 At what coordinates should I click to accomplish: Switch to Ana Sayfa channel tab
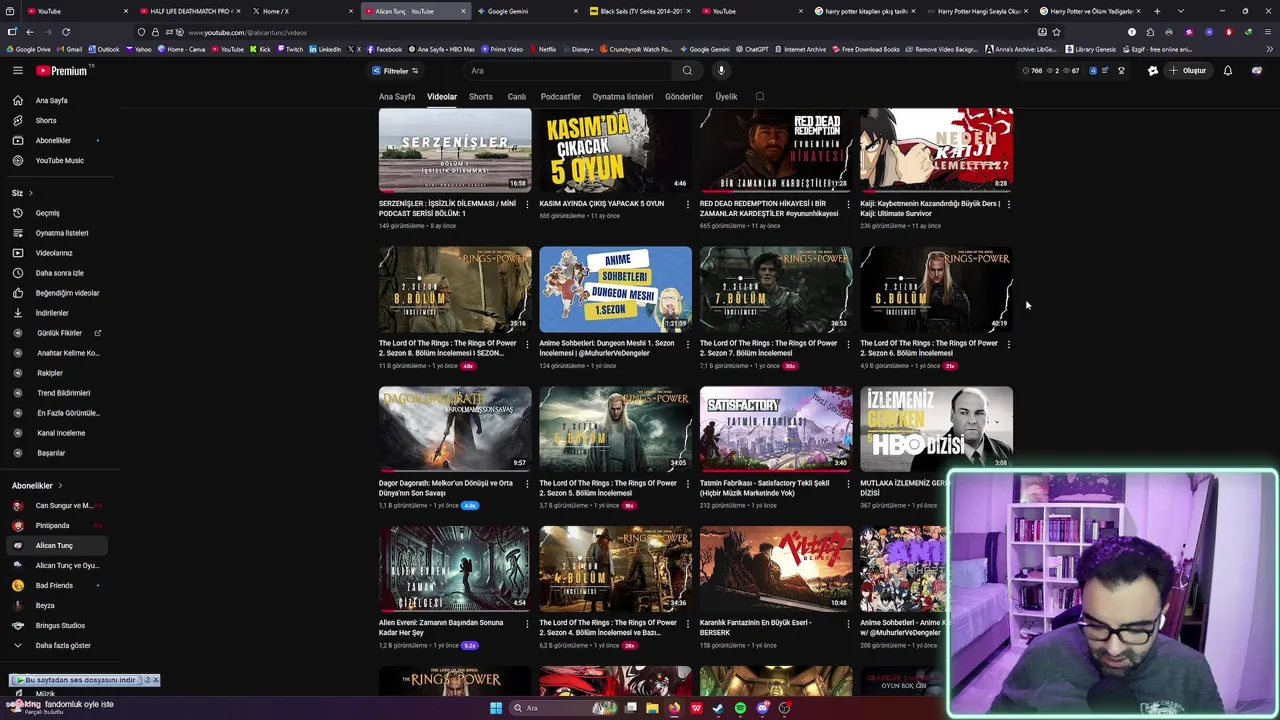tap(397, 97)
